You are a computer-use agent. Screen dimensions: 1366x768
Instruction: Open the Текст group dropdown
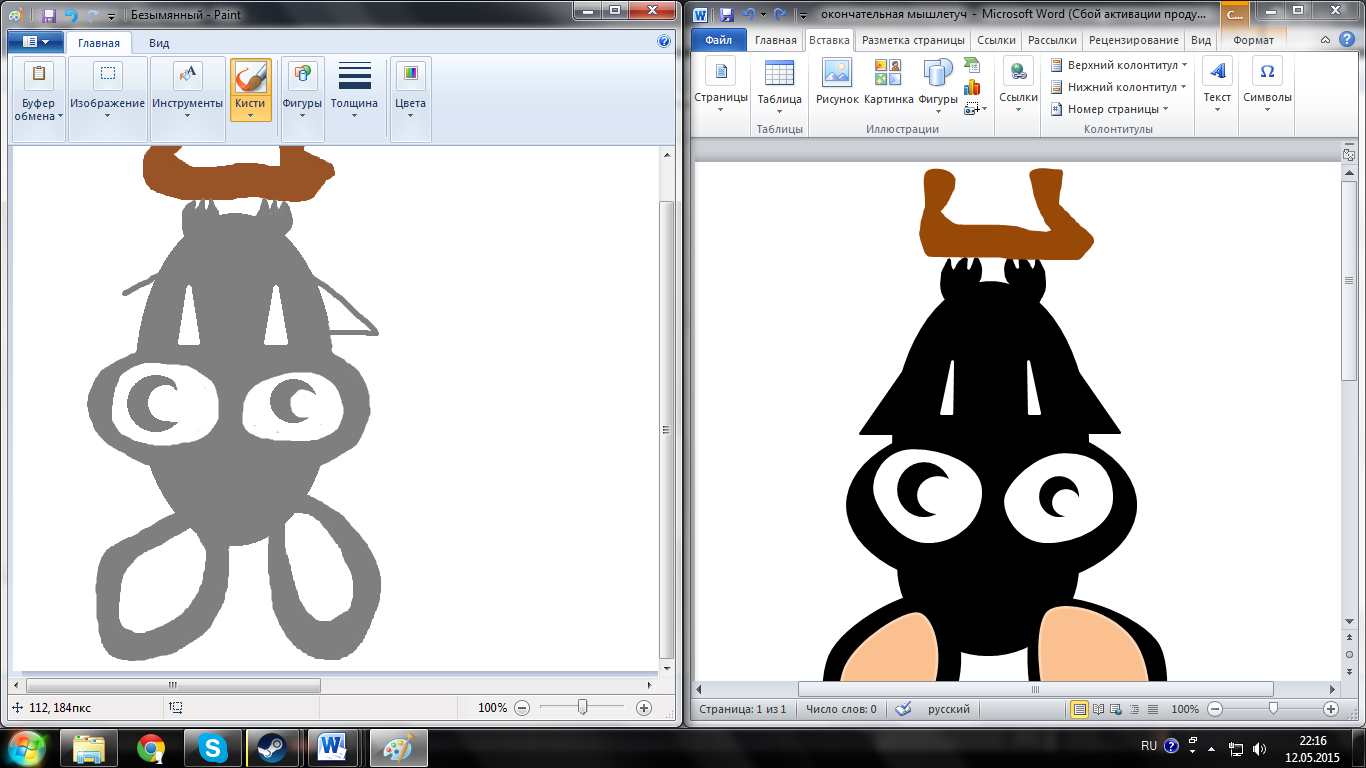[x=1217, y=85]
